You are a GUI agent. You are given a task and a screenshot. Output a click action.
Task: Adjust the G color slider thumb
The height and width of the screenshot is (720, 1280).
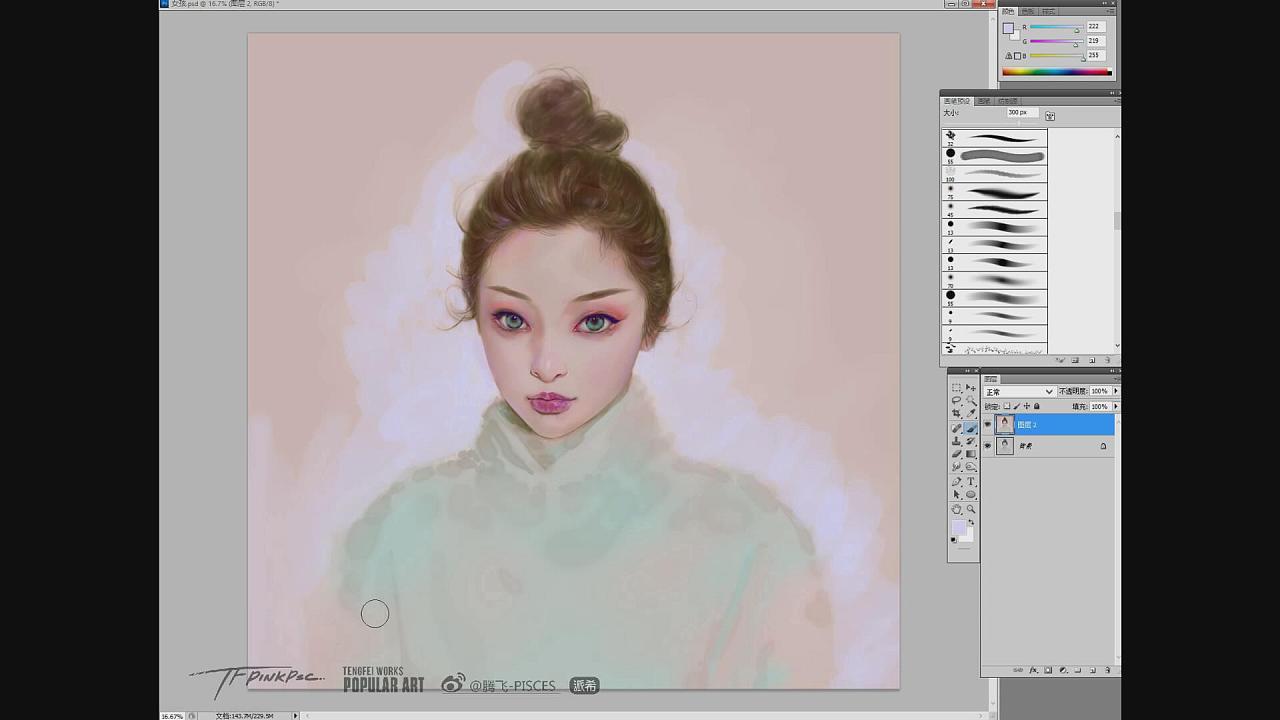tap(1076, 44)
